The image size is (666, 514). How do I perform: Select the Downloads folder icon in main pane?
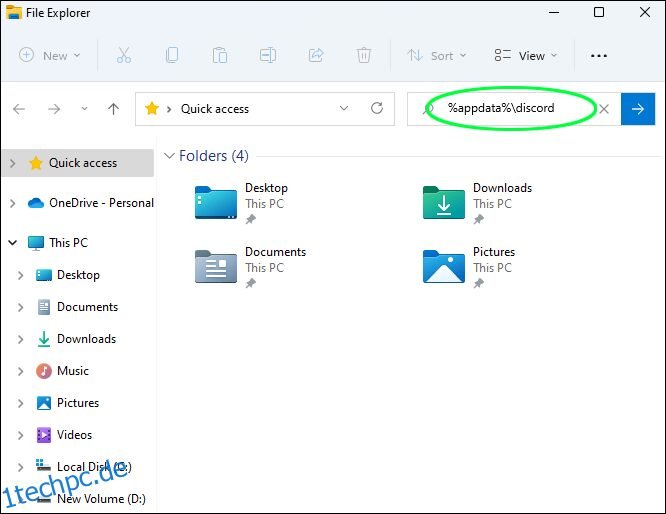[x=443, y=203]
